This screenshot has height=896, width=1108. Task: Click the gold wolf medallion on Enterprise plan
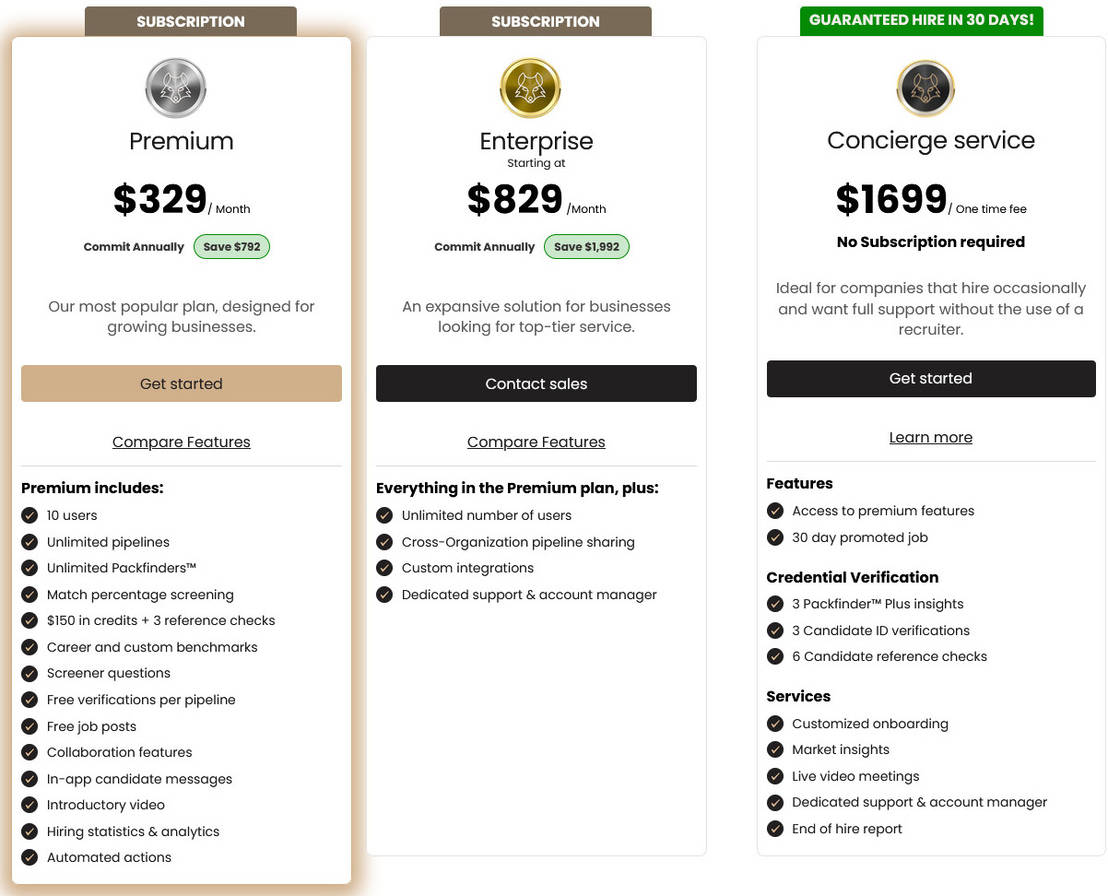click(530, 88)
